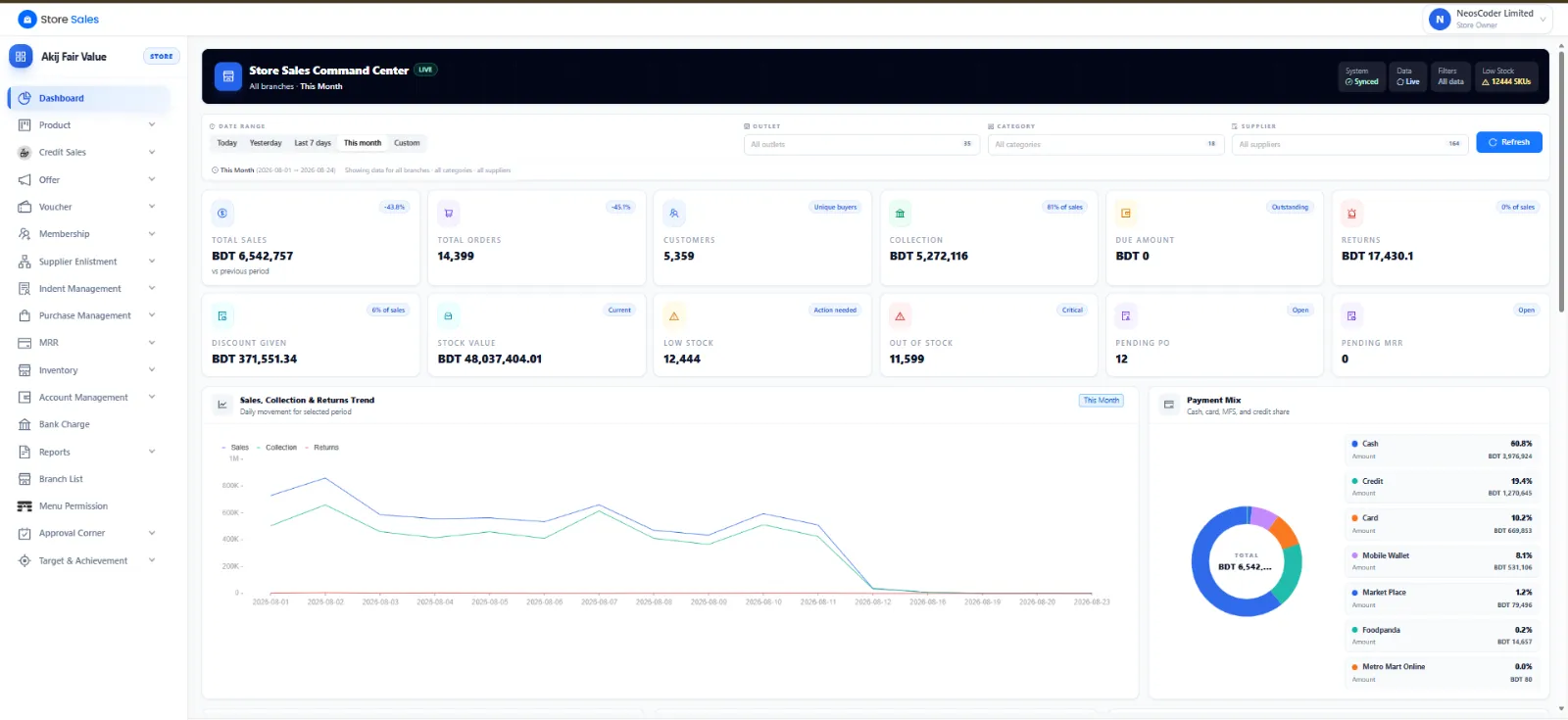Click the Supplier Enlistment icon
1568x720 pixels.
tap(24, 262)
